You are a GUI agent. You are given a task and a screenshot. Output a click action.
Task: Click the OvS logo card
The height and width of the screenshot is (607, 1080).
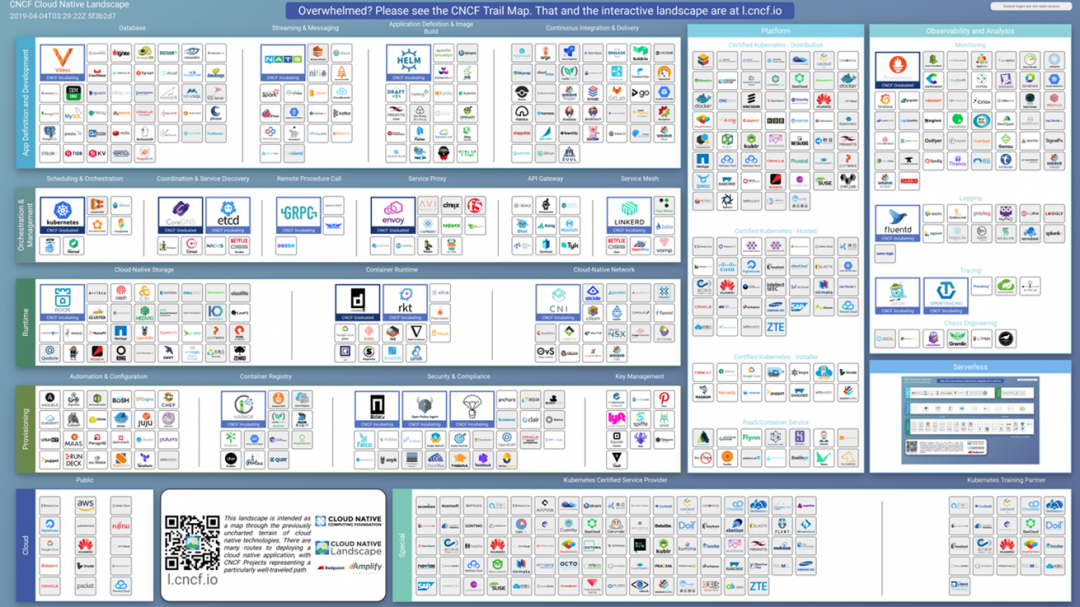point(546,353)
